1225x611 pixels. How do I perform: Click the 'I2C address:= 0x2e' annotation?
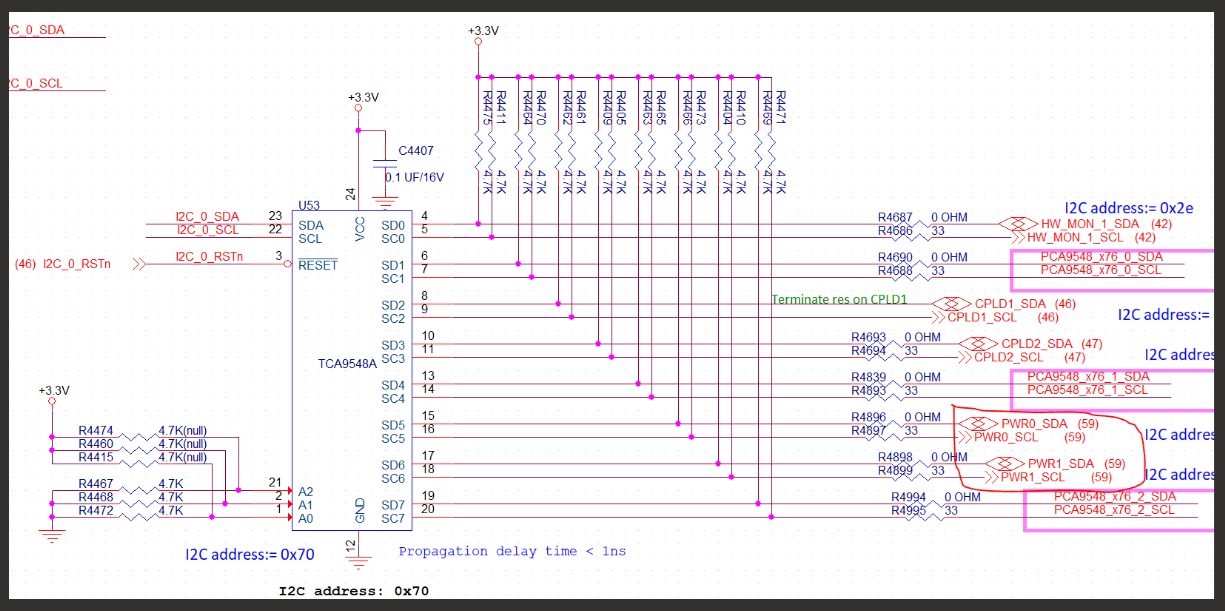(1129, 207)
